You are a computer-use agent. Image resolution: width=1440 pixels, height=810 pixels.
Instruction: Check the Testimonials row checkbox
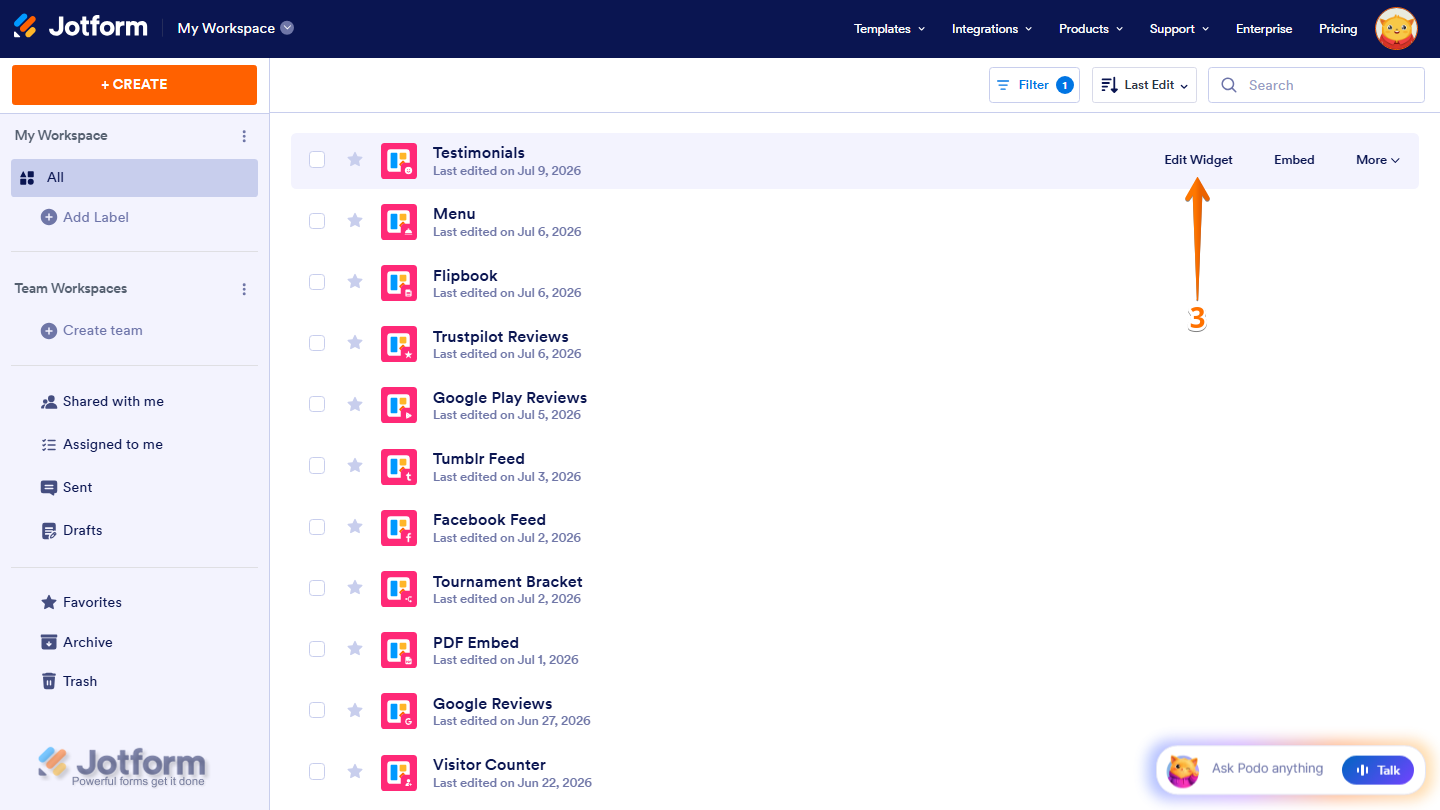coord(317,159)
